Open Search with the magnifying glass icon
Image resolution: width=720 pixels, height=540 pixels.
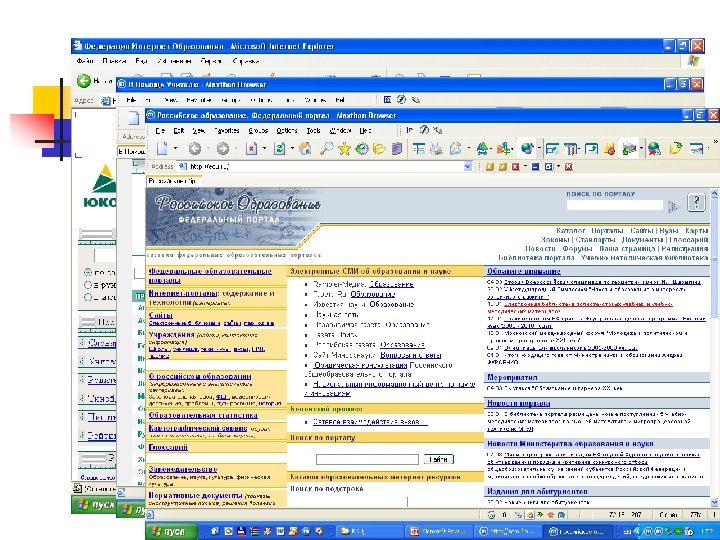(326, 148)
